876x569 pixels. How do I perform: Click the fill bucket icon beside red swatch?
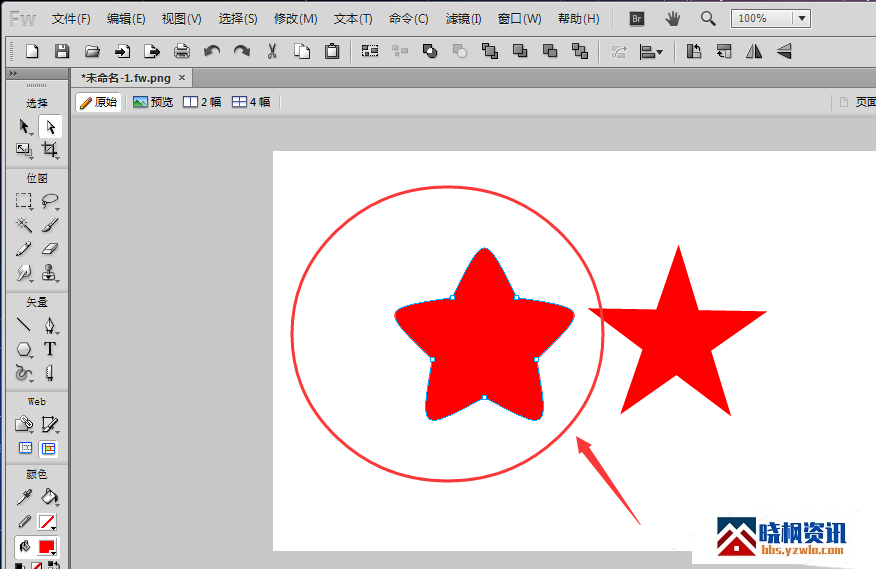(25, 547)
